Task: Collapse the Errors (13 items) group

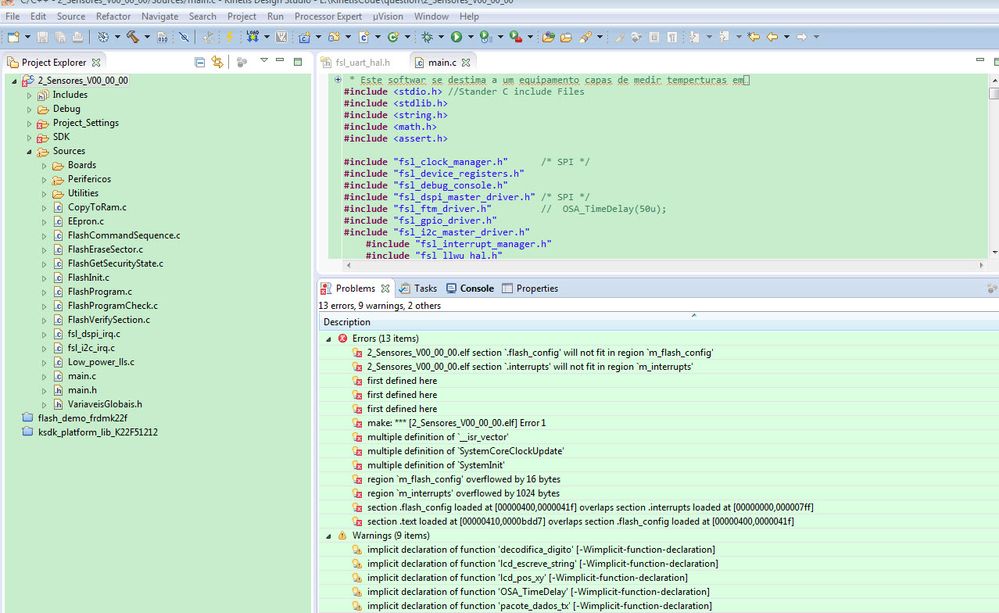Action: [329, 339]
